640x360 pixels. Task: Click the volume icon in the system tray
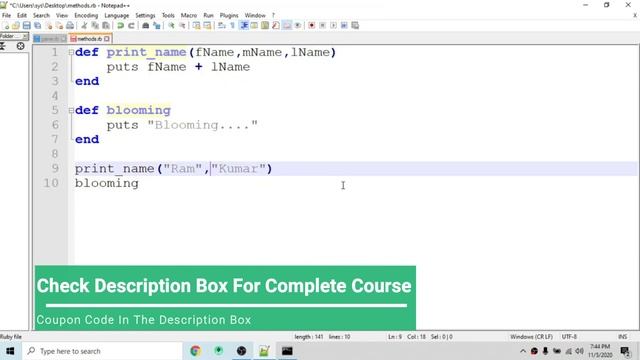point(579,351)
